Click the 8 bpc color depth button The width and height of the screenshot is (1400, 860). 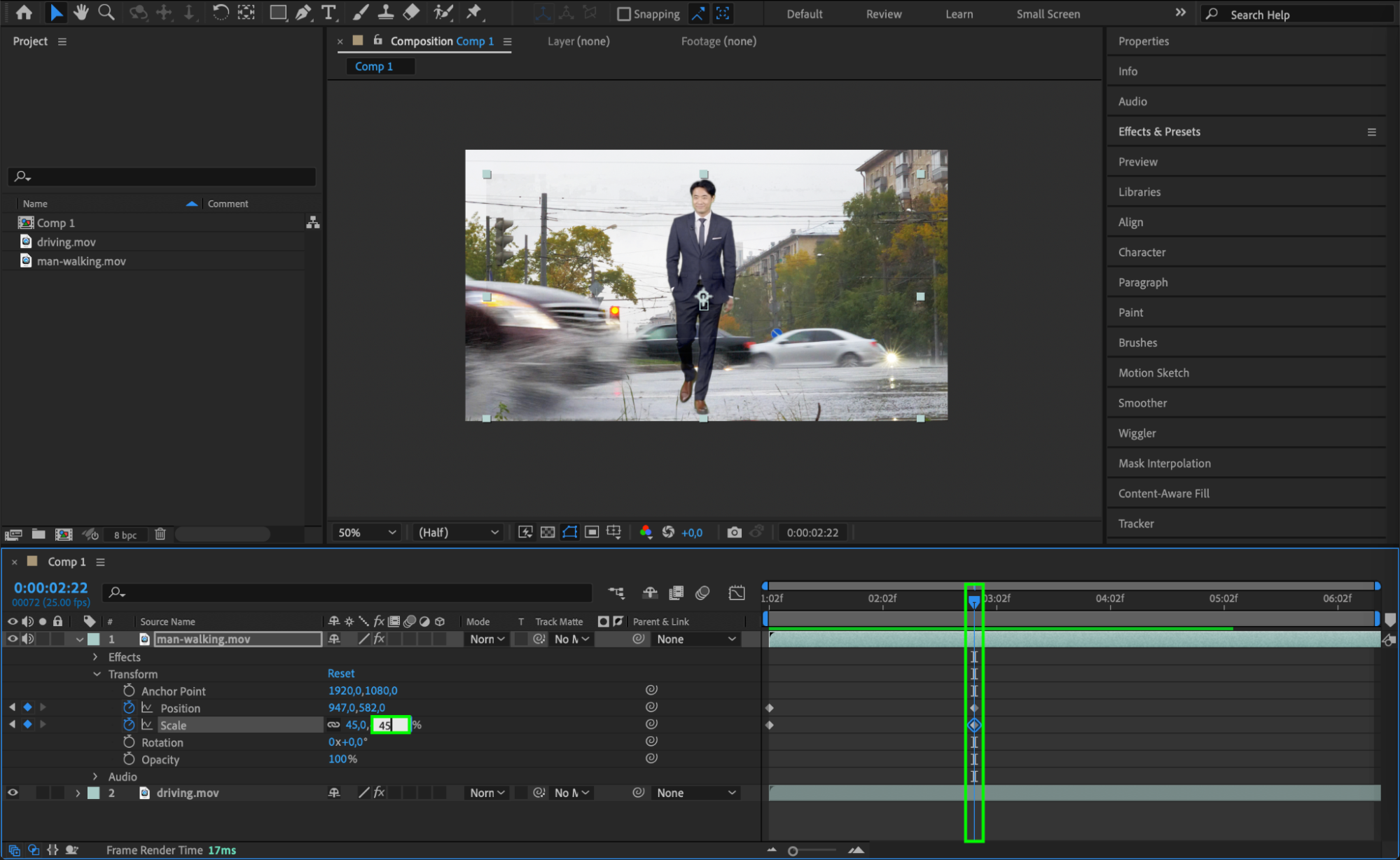[x=125, y=535]
